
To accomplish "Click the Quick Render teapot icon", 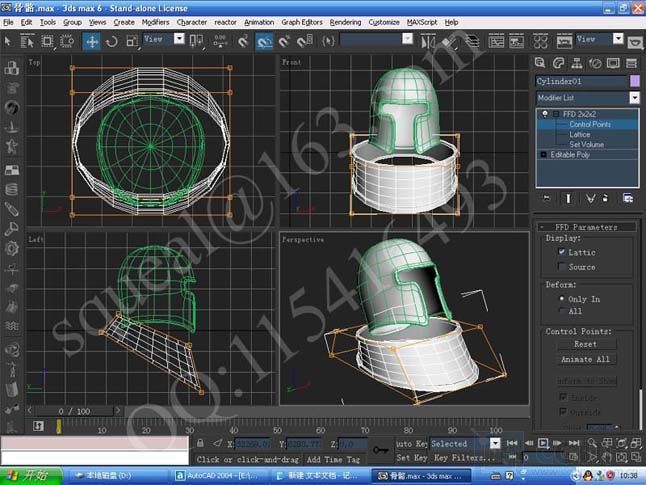I will click(635, 41).
